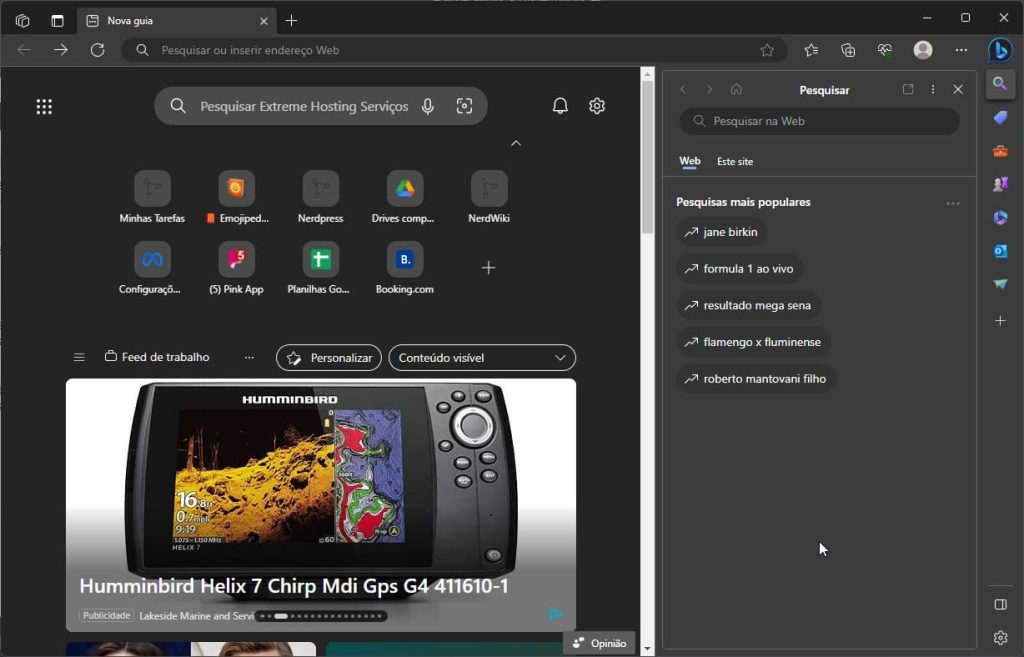The width and height of the screenshot is (1024, 657).
Task: Open visual search camera icon
Action: [464, 106]
